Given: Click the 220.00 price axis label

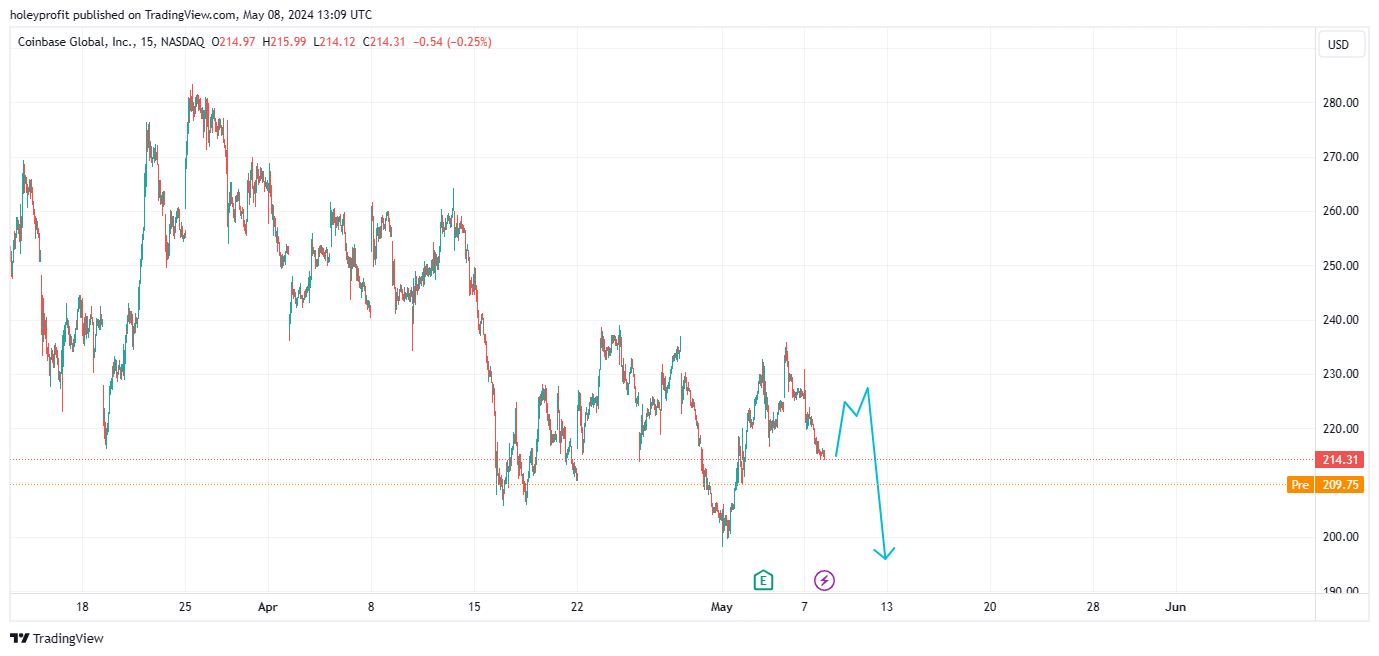Looking at the screenshot, I should coord(1340,428).
